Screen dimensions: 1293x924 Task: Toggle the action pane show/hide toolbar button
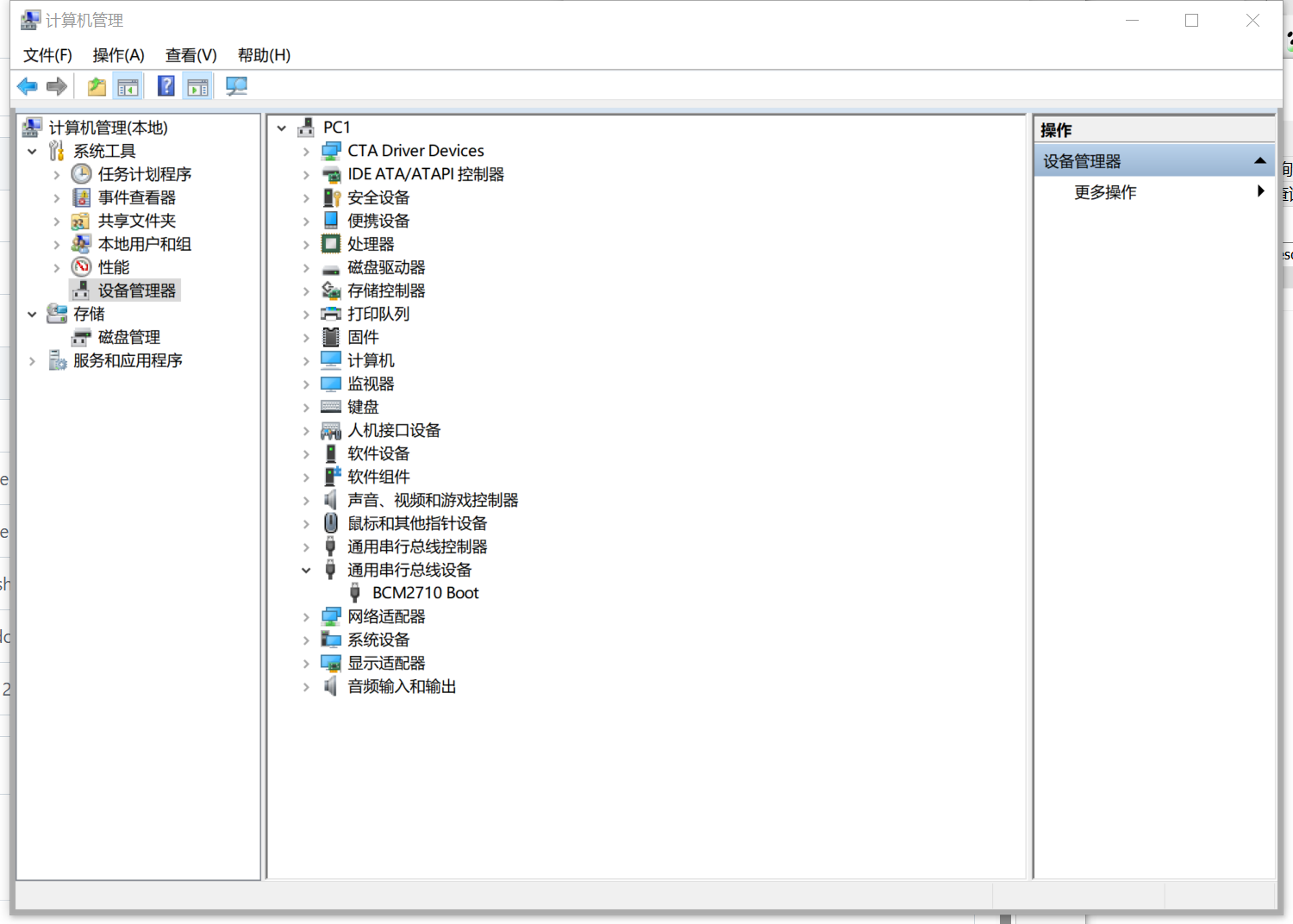click(x=198, y=86)
